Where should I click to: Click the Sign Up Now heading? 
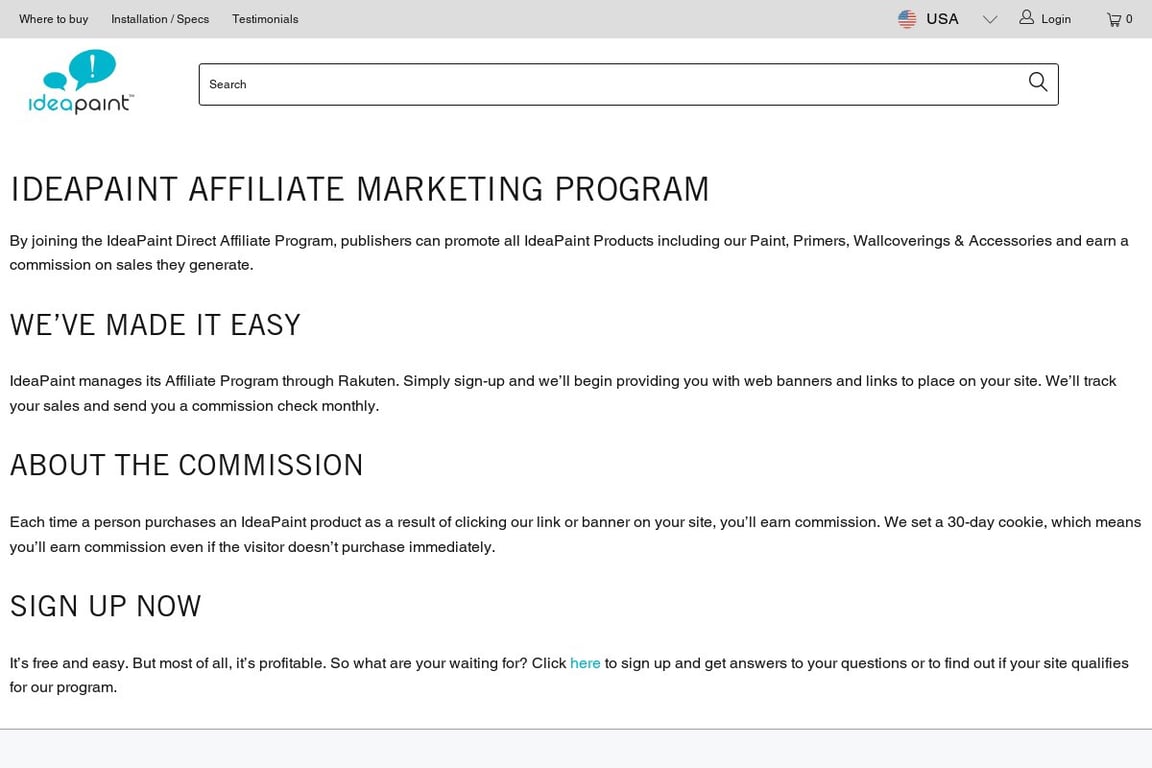(x=105, y=606)
